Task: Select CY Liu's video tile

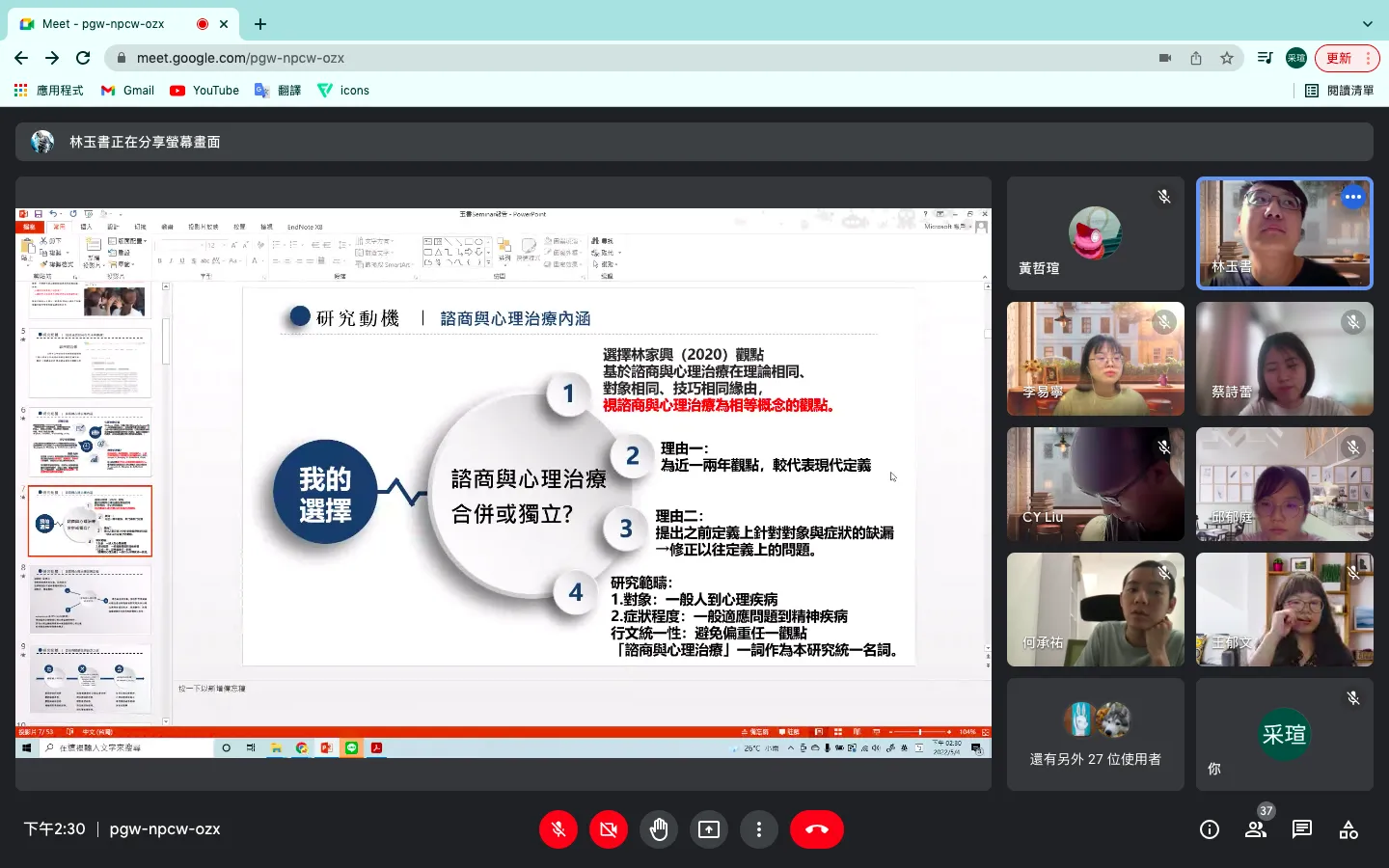Action: point(1096,484)
